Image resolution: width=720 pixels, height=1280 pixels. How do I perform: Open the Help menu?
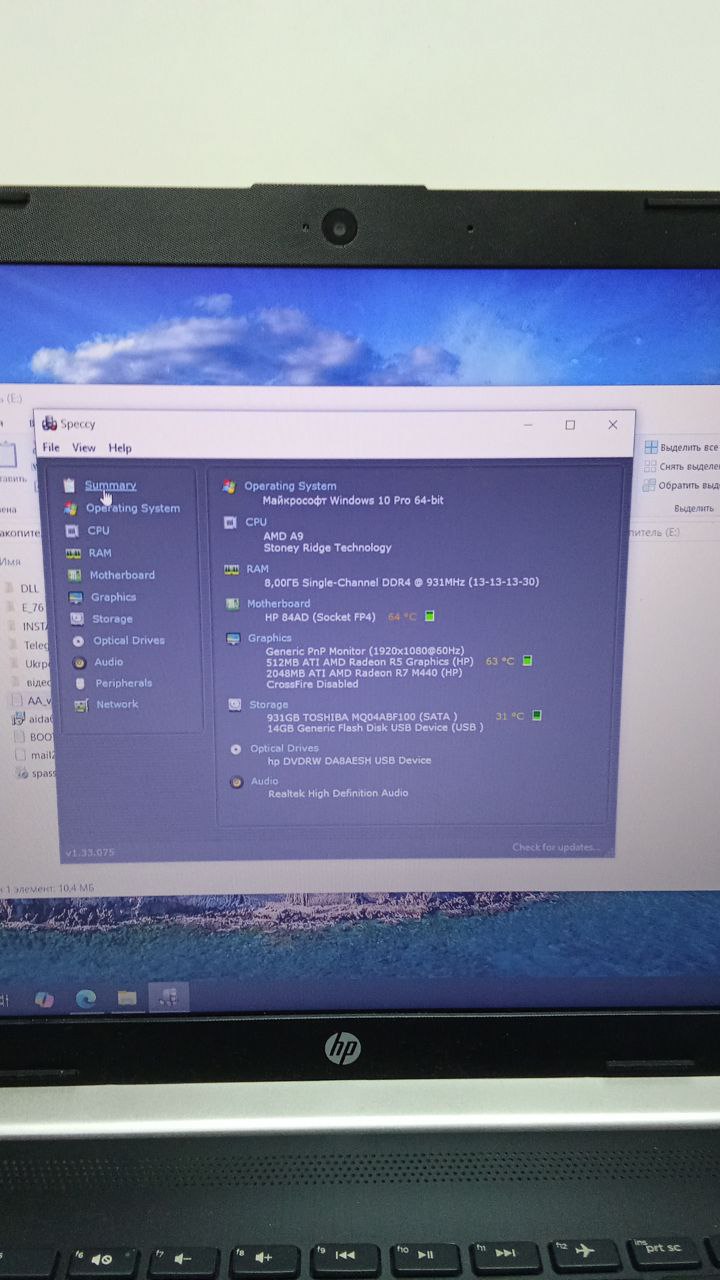pos(120,448)
